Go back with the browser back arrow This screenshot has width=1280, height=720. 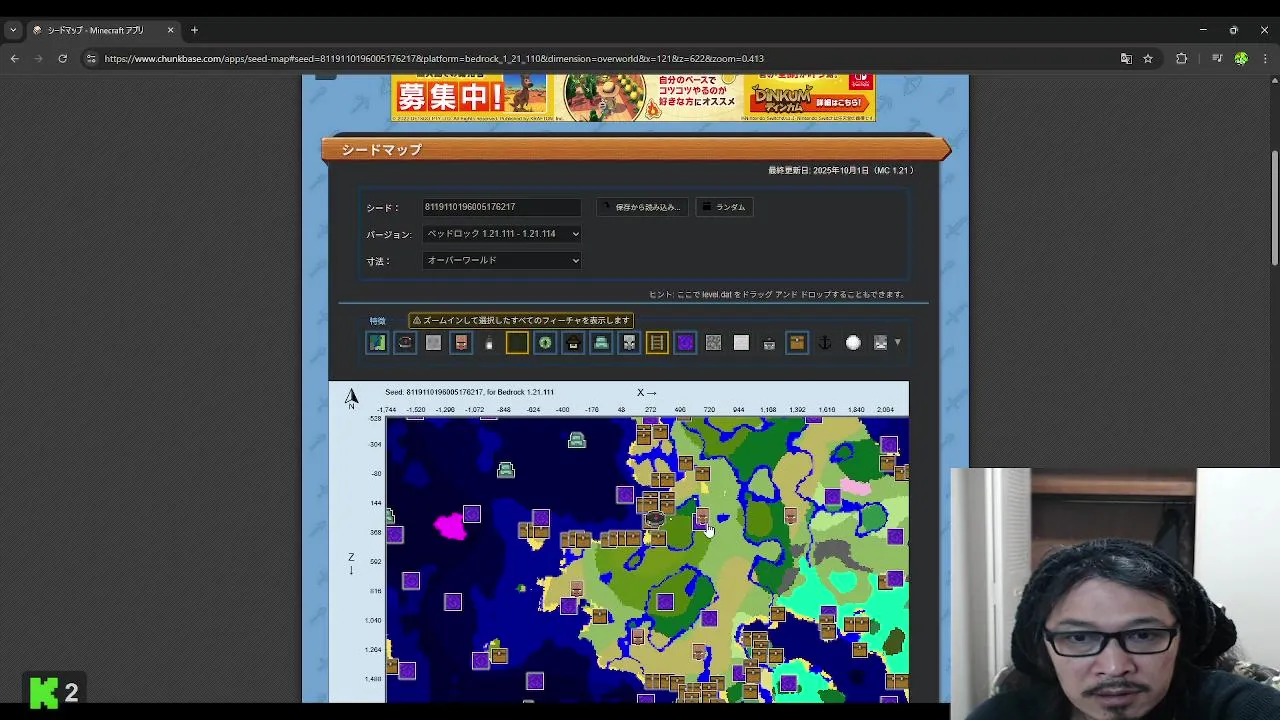15,59
